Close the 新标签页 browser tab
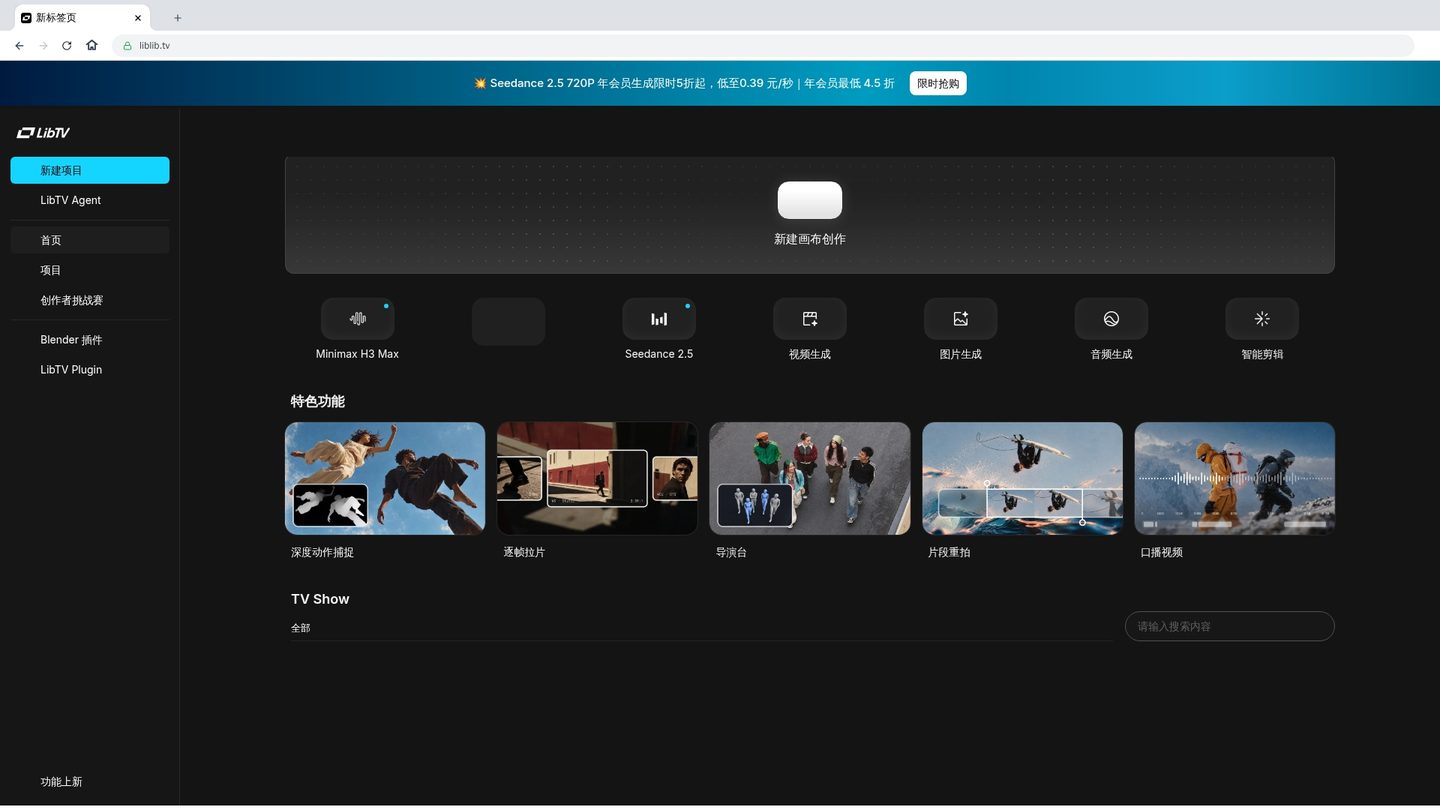Image resolution: width=1440 pixels, height=810 pixels. [x=138, y=18]
